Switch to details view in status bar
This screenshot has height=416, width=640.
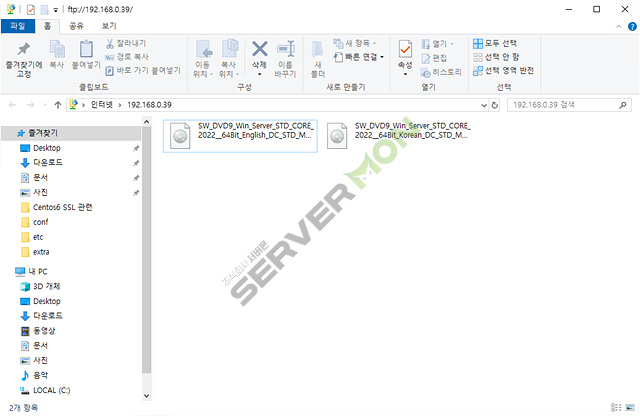tap(616, 407)
